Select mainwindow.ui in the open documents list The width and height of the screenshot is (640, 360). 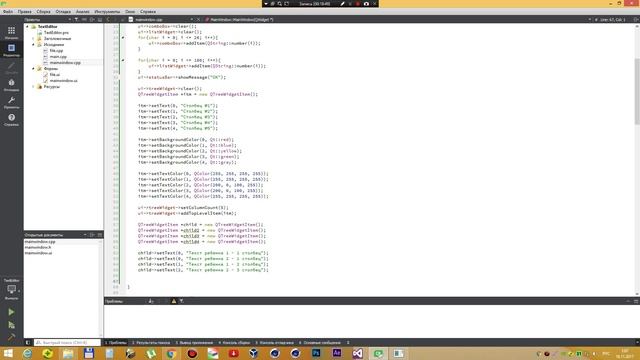(38, 253)
